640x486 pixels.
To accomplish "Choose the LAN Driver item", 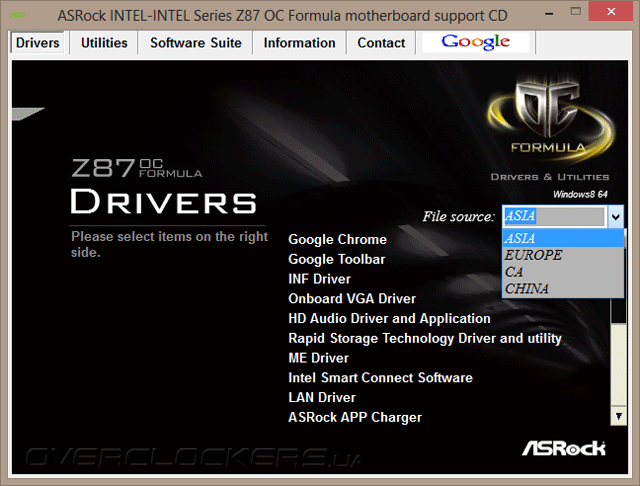I will [x=322, y=397].
